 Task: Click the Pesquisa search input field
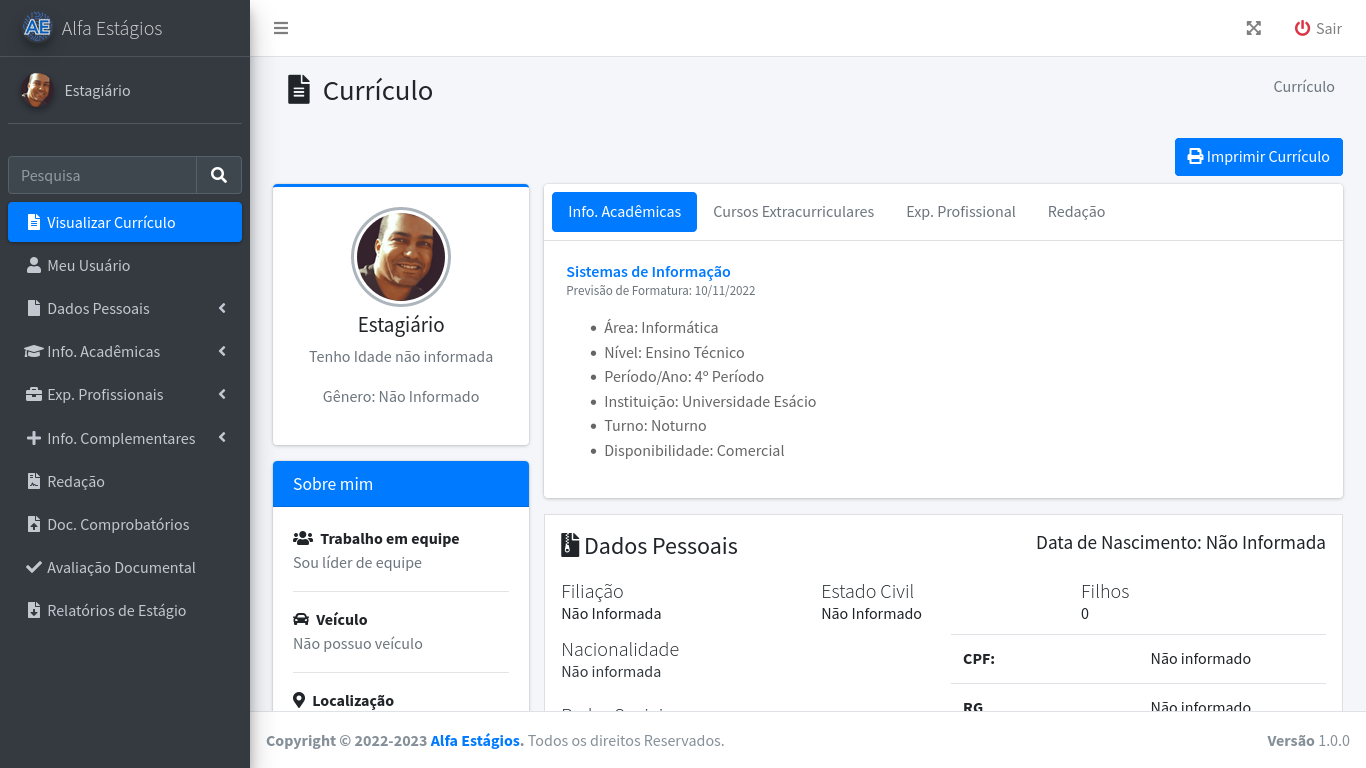click(102, 175)
